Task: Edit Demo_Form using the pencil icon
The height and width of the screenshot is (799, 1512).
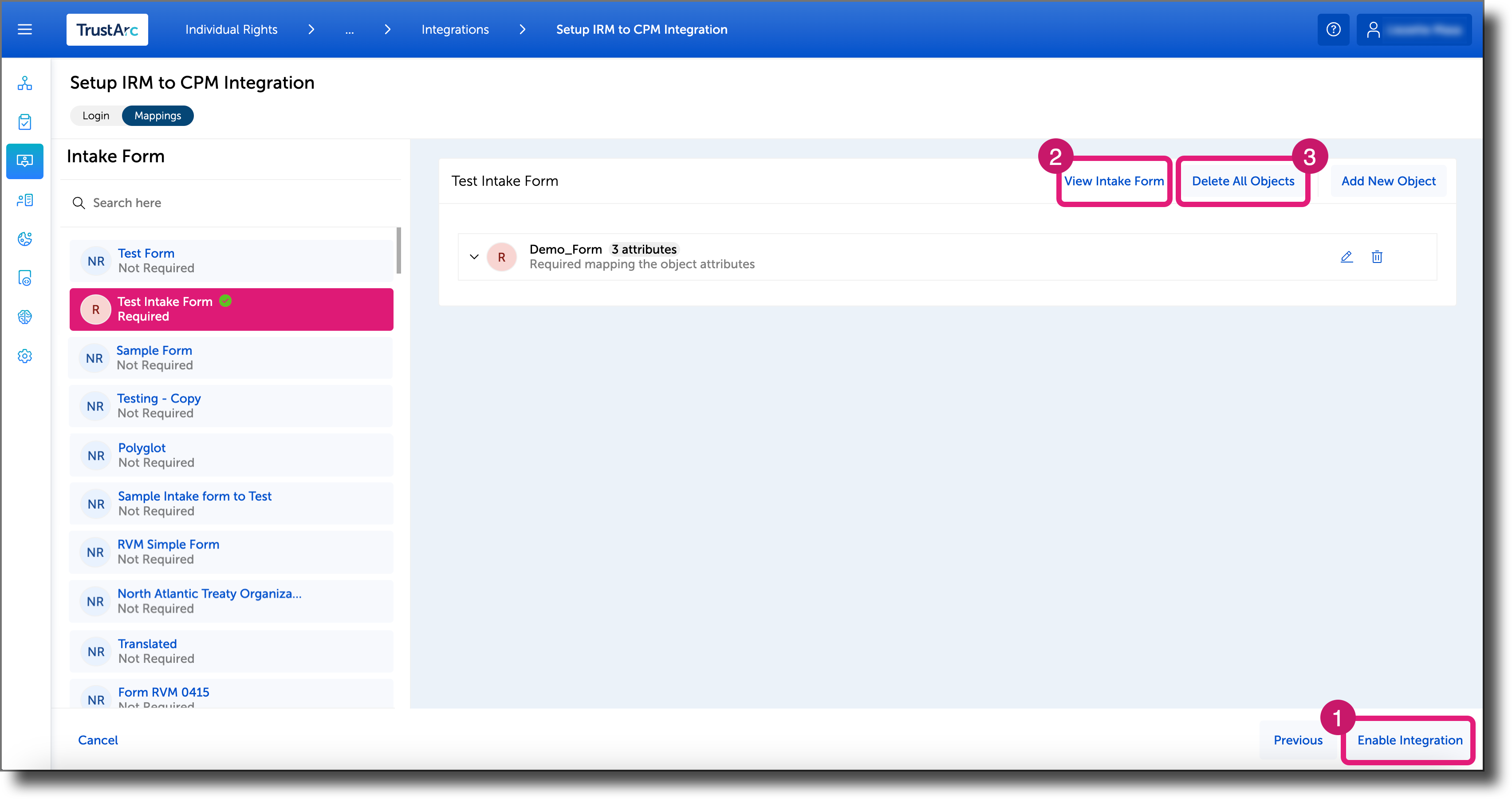Action: (x=1347, y=256)
